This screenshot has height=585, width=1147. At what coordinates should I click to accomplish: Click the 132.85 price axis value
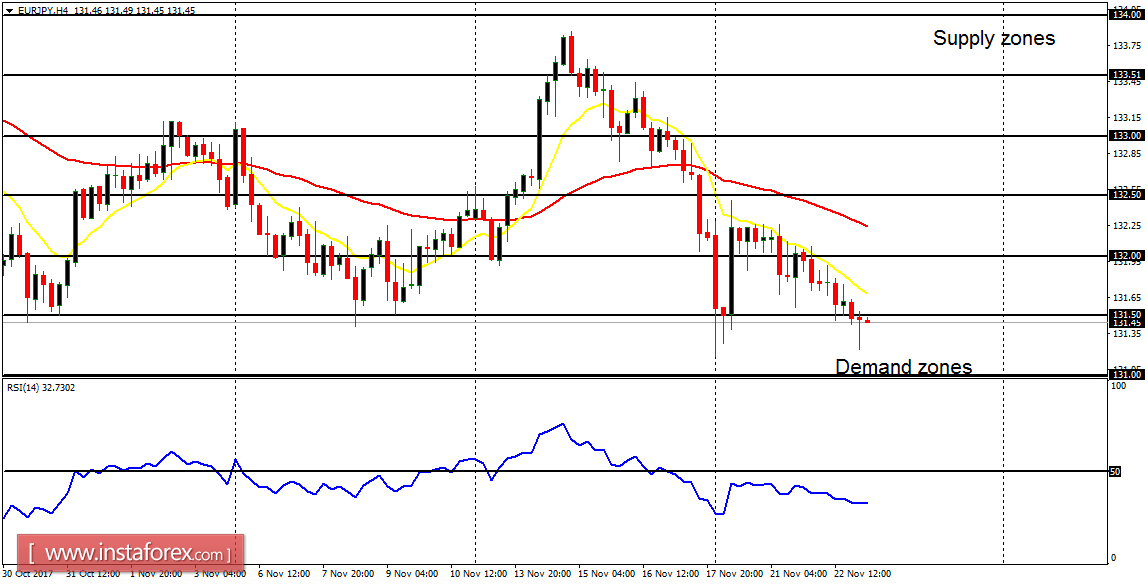click(x=1127, y=154)
